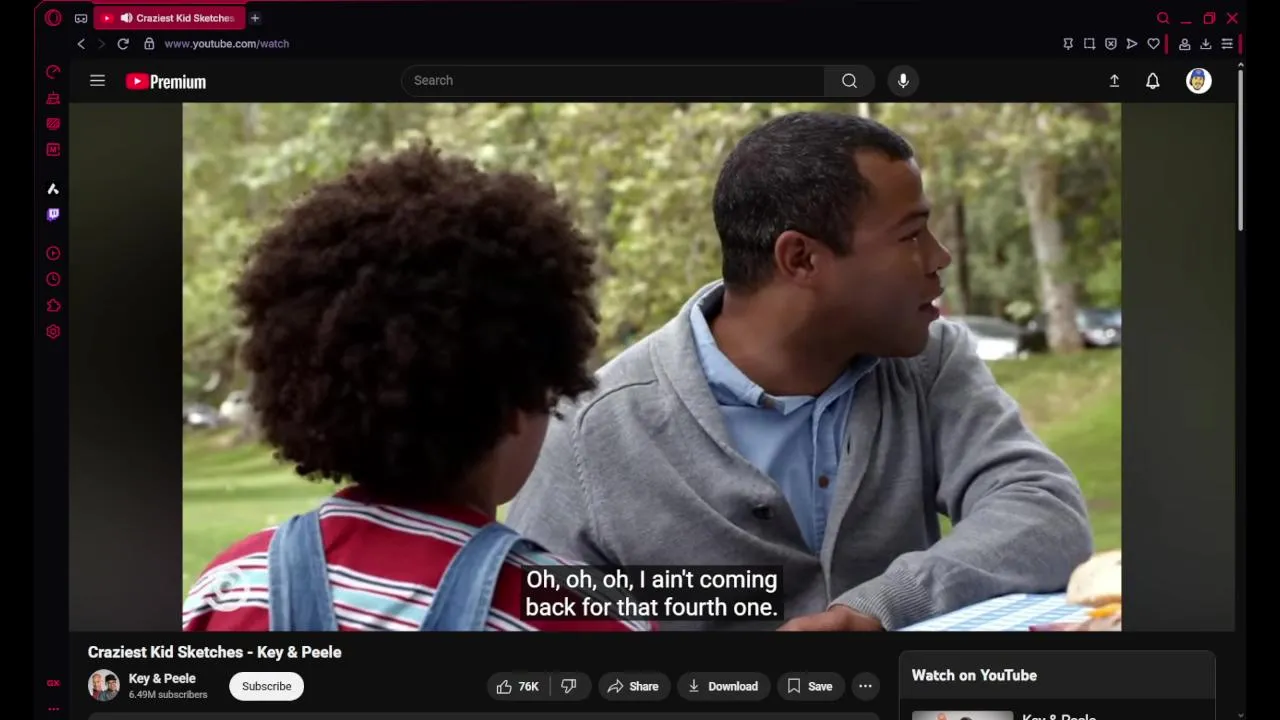The width and height of the screenshot is (1280, 720).
Task: Take a snapshot with crop icon
Action: pyautogui.click(x=1089, y=44)
